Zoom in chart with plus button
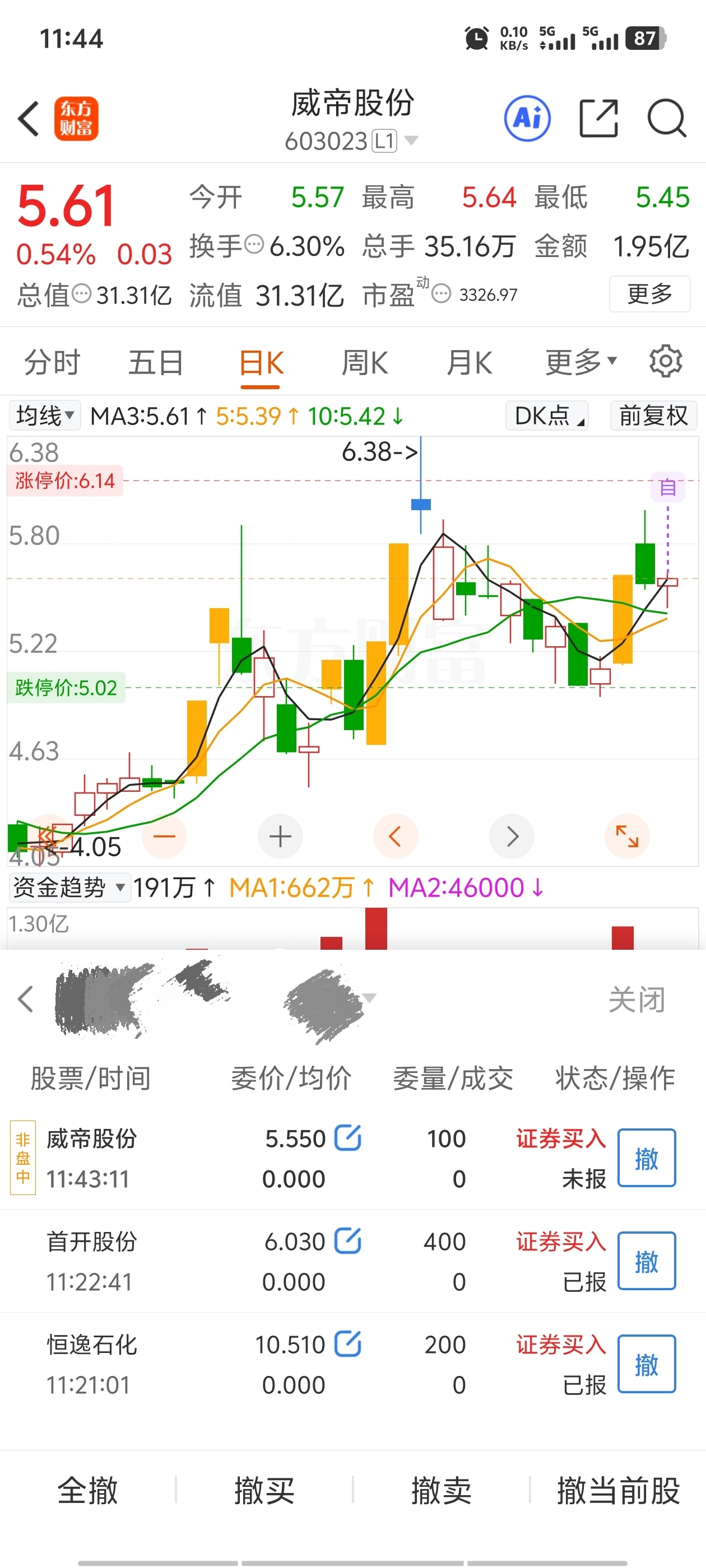This screenshot has height=1568, width=706. (280, 836)
